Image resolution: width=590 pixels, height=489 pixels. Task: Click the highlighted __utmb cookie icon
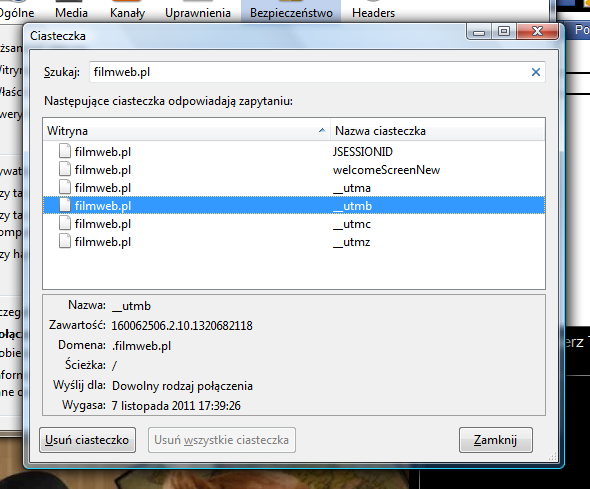pos(65,205)
